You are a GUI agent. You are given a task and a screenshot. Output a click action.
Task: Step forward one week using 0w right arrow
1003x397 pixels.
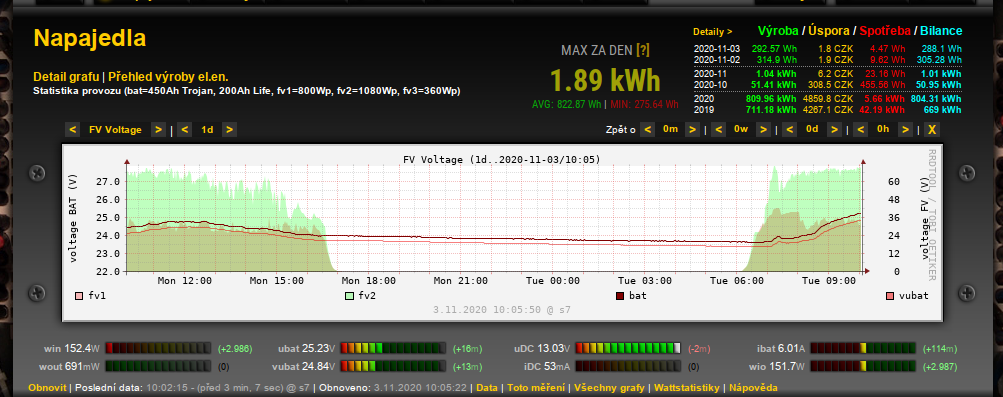click(x=762, y=130)
